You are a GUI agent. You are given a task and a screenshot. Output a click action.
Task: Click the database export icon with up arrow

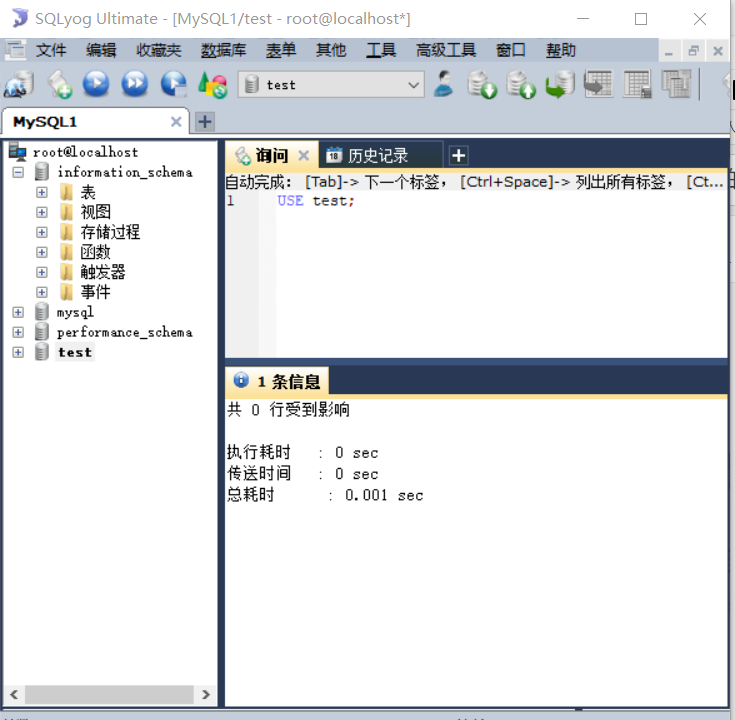tap(521, 84)
